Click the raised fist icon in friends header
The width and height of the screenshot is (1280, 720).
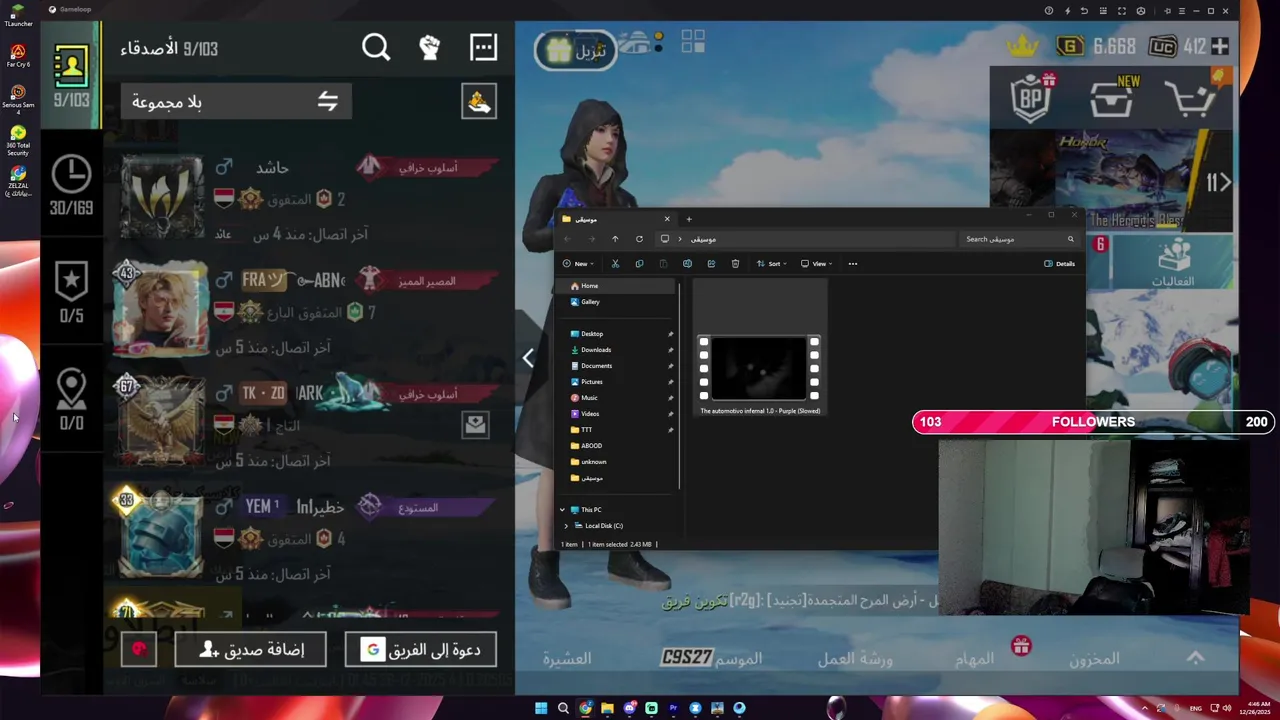(x=429, y=47)
